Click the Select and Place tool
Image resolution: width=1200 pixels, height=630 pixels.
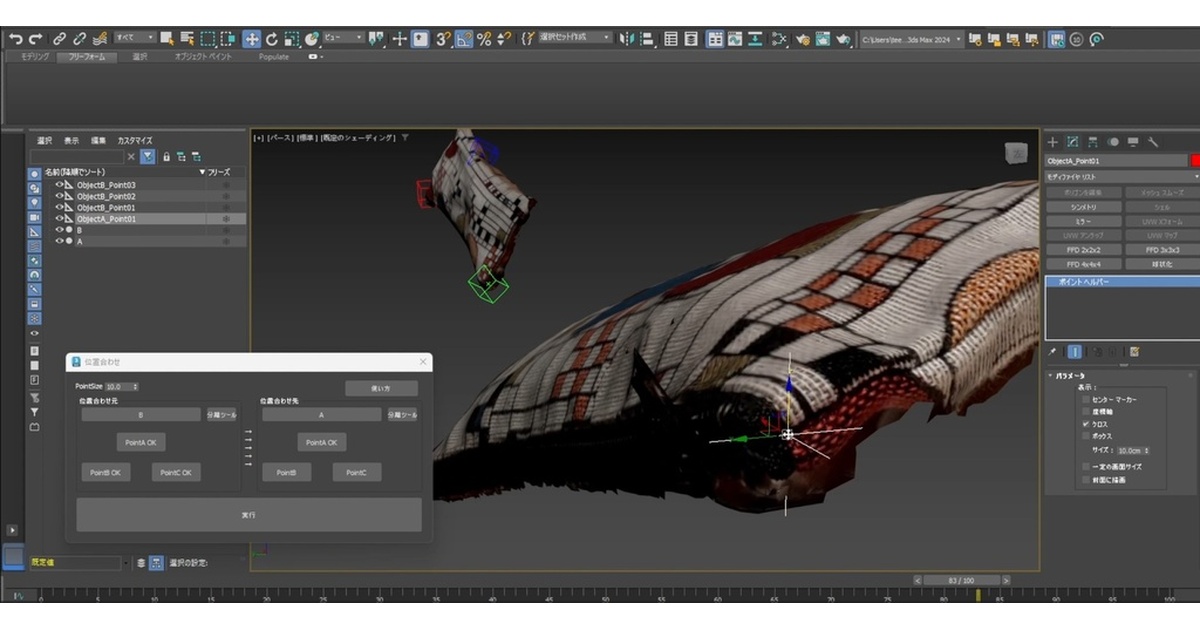coord(311,38)
